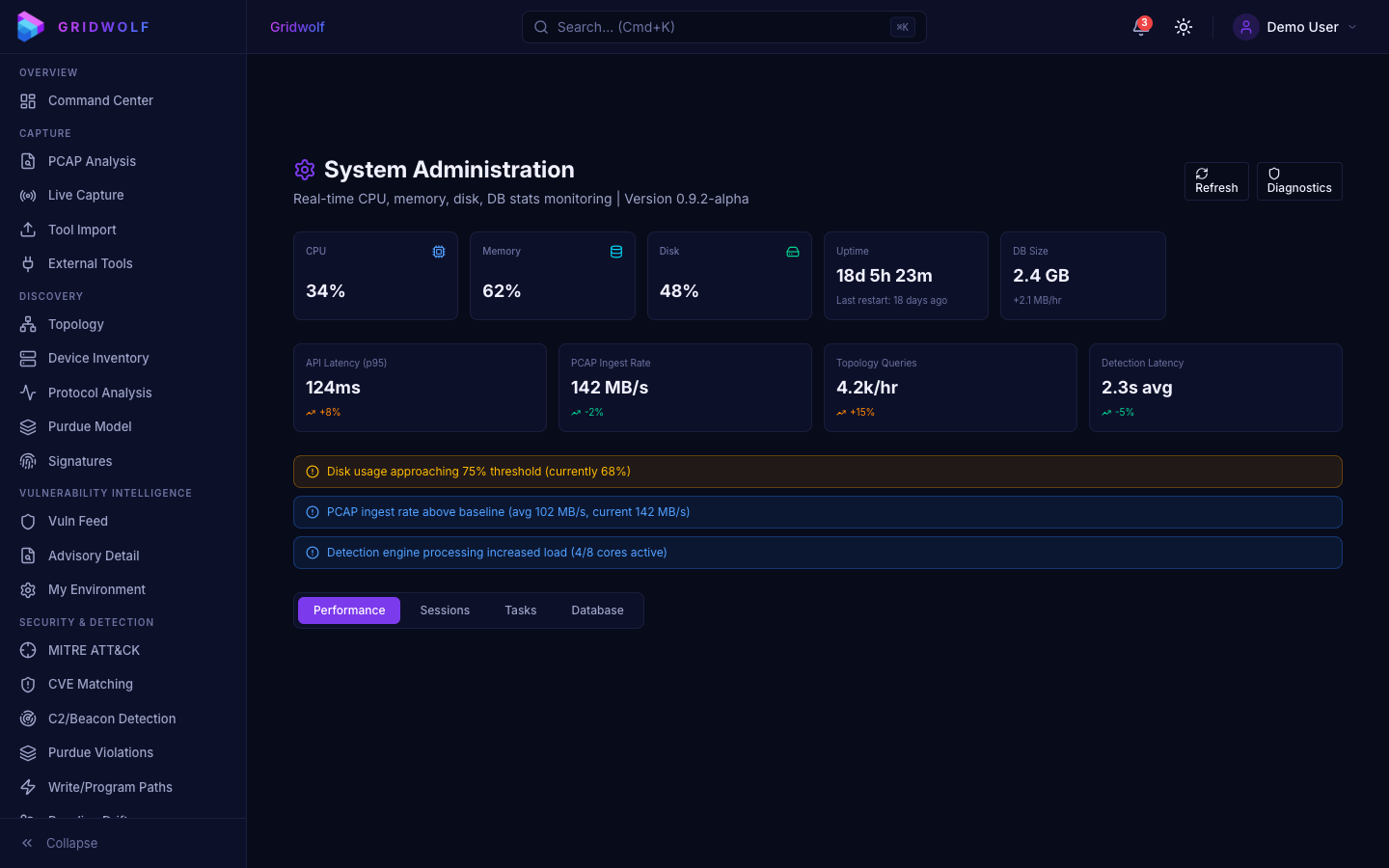1389x868 pixels.
Task: Select the Tasks tab
Action: tap(520, 610)
